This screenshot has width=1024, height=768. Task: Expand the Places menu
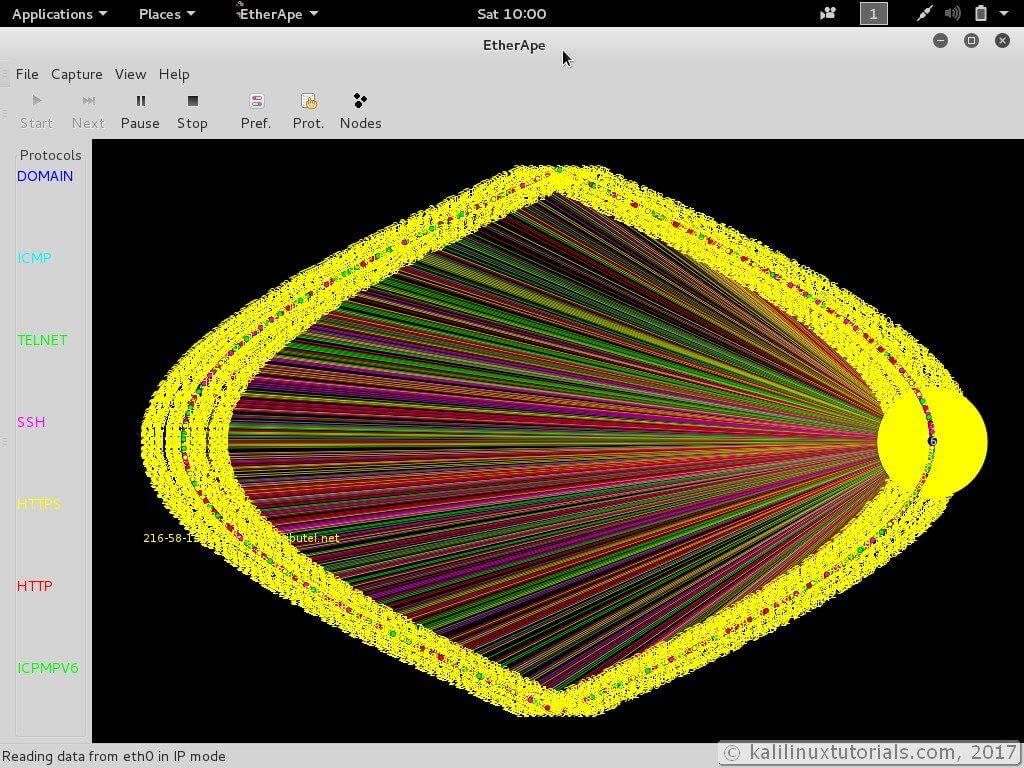point(166,14)
